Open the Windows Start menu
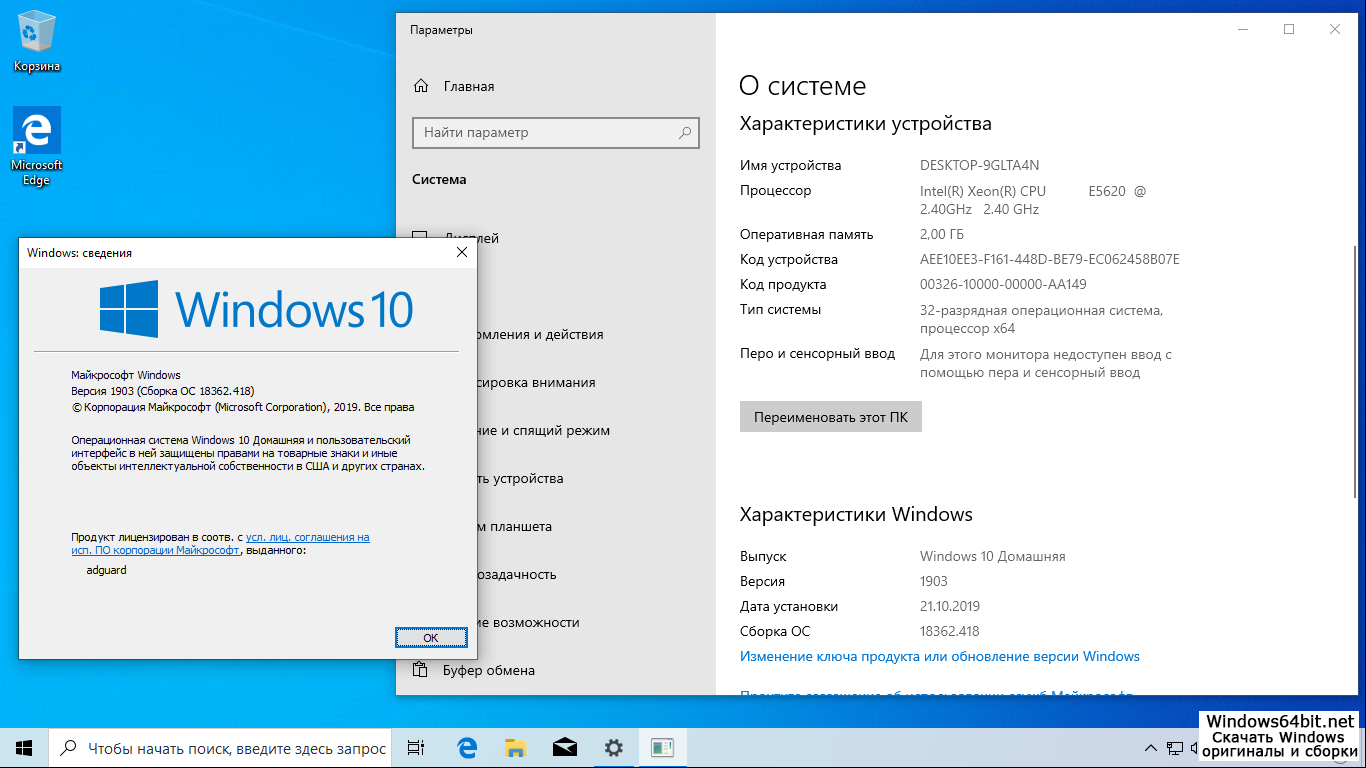 click(24, 747)
